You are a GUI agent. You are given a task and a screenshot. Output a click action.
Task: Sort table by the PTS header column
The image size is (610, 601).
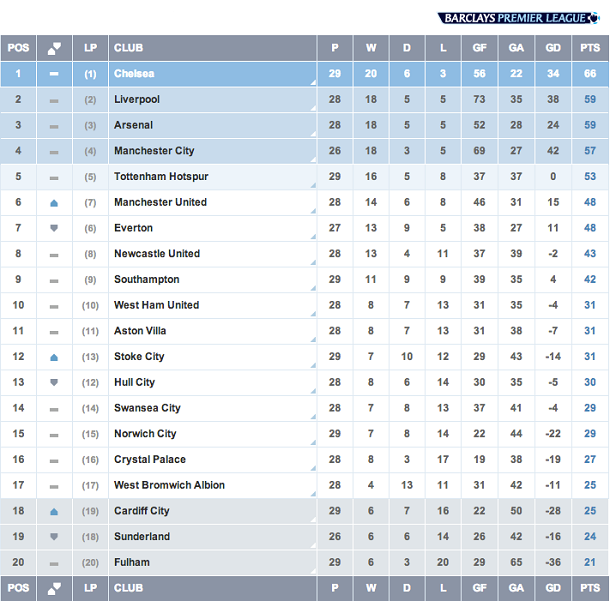(x=590, y=48)
